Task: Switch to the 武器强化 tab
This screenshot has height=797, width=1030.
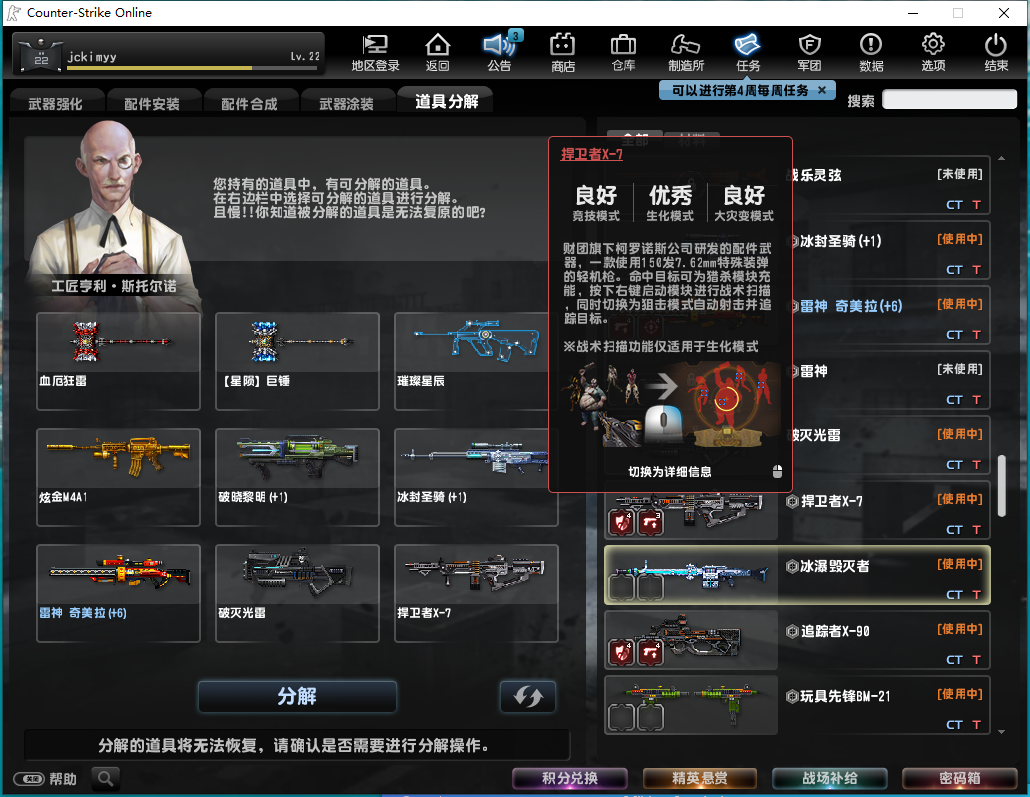Action: 56,104
